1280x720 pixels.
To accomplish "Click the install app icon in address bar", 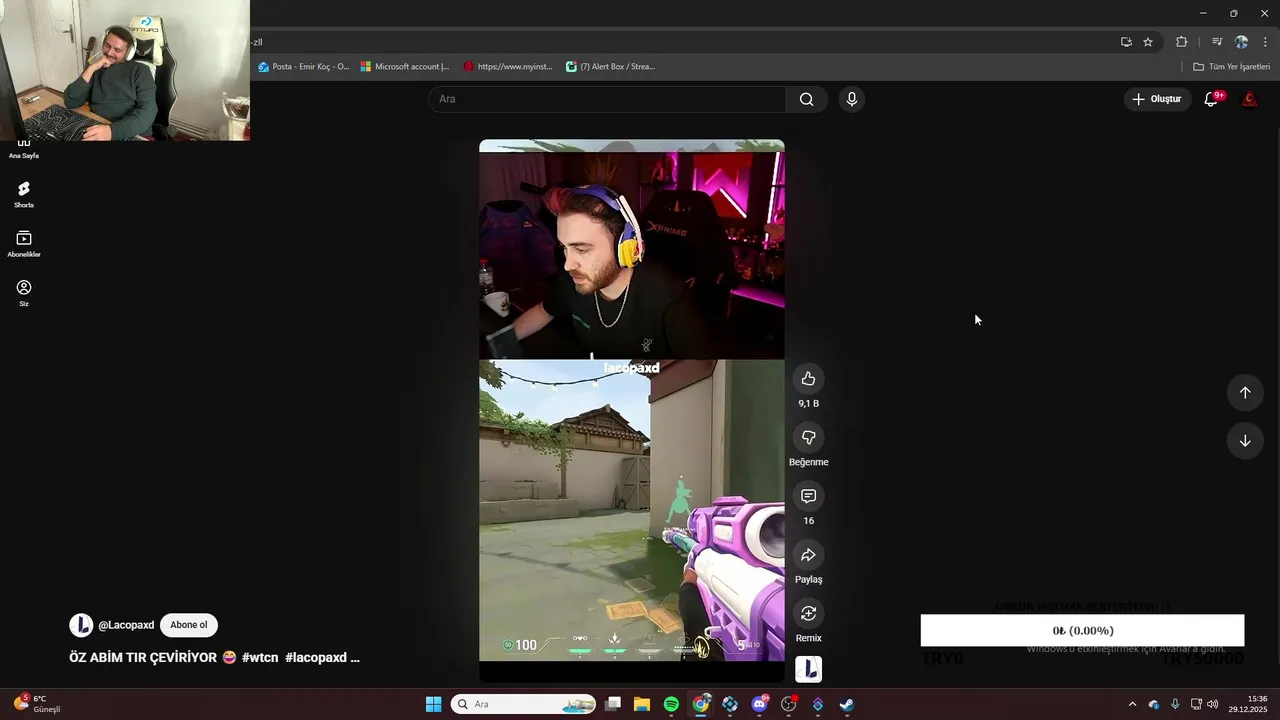I will 1126,42.
